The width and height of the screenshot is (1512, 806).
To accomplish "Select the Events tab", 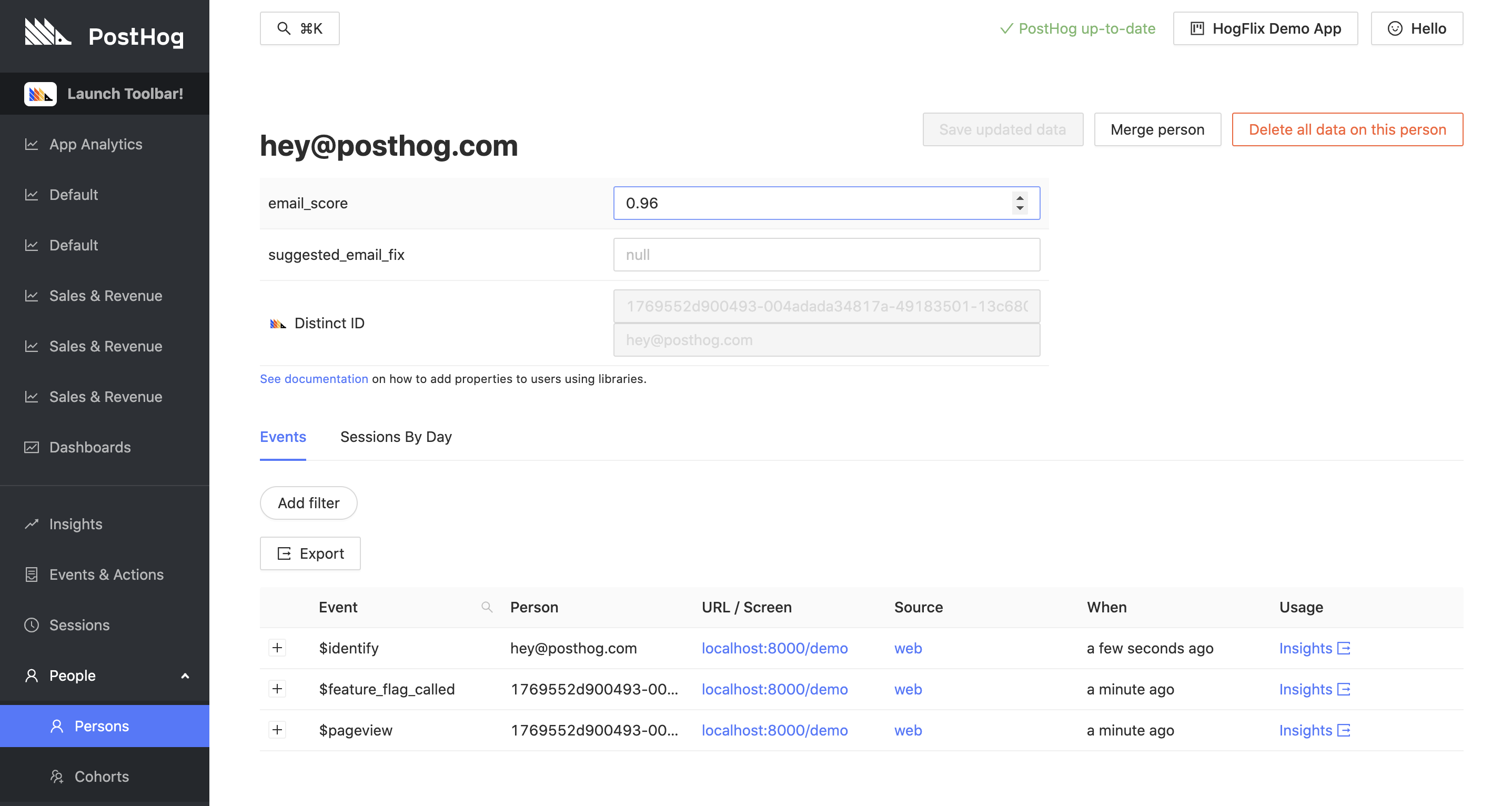I will coord(283,437).
